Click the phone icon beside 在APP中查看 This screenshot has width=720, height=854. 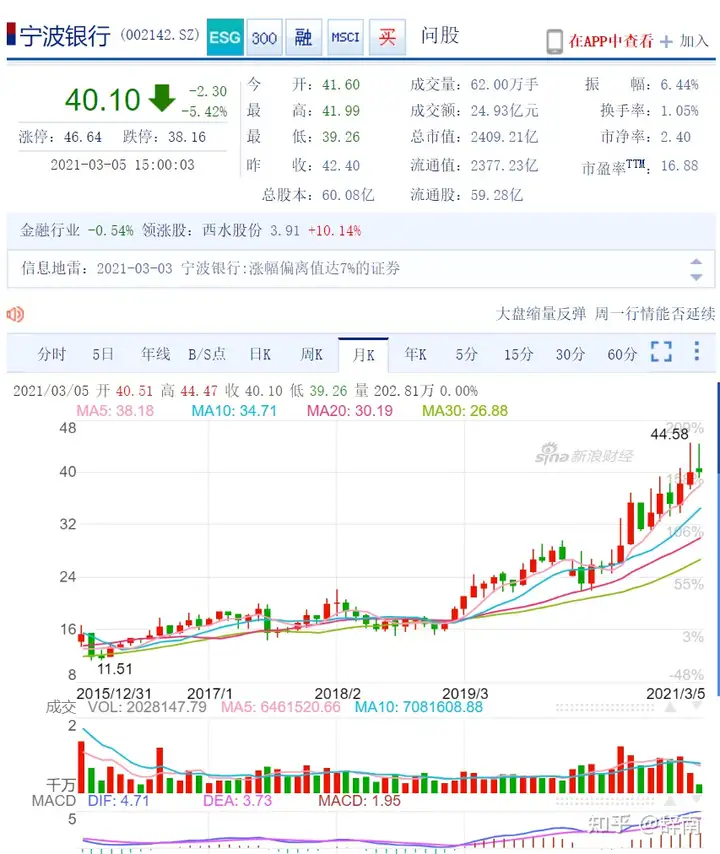[554, 41]
